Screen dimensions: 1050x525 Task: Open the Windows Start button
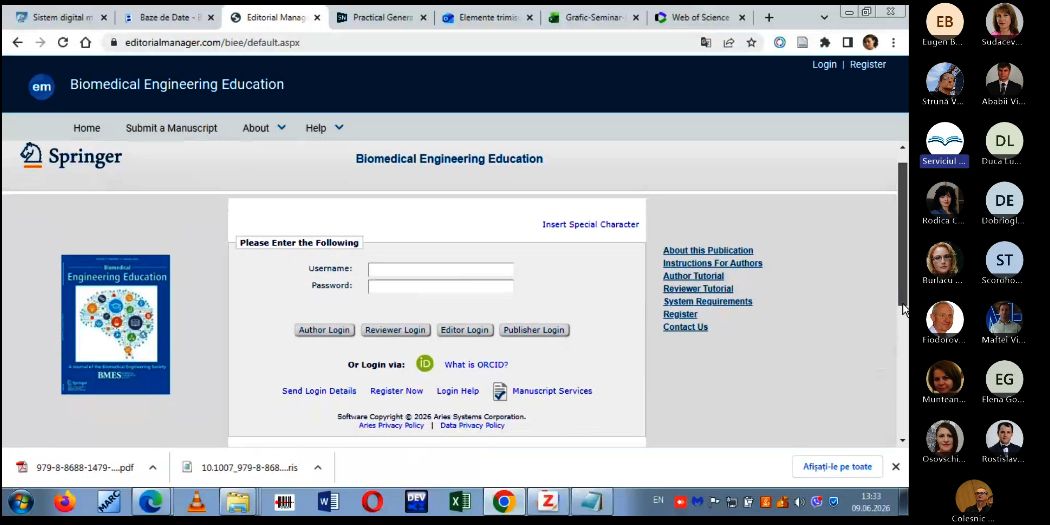(20, 501)
